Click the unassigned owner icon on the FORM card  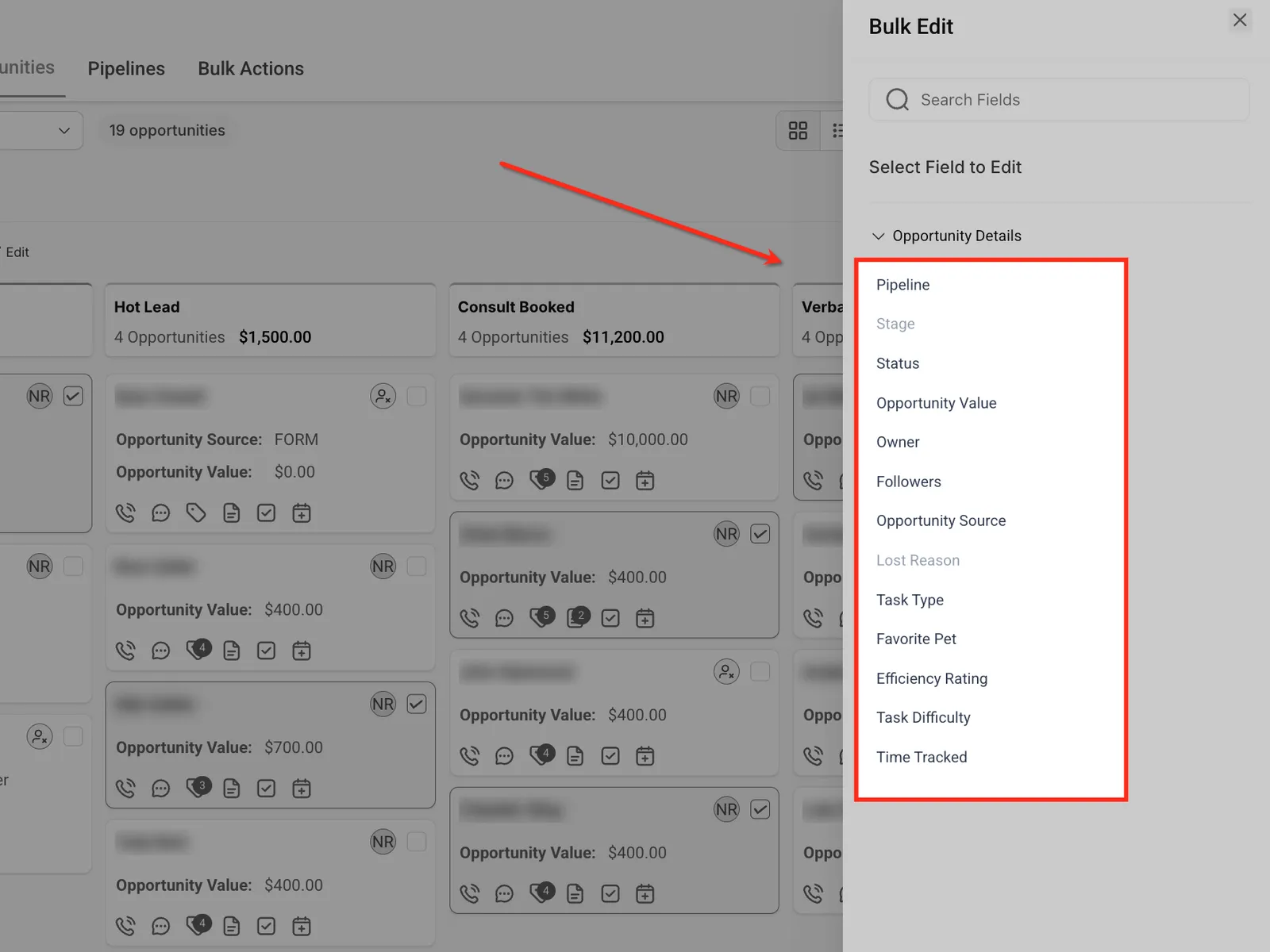tap(383, 396)
